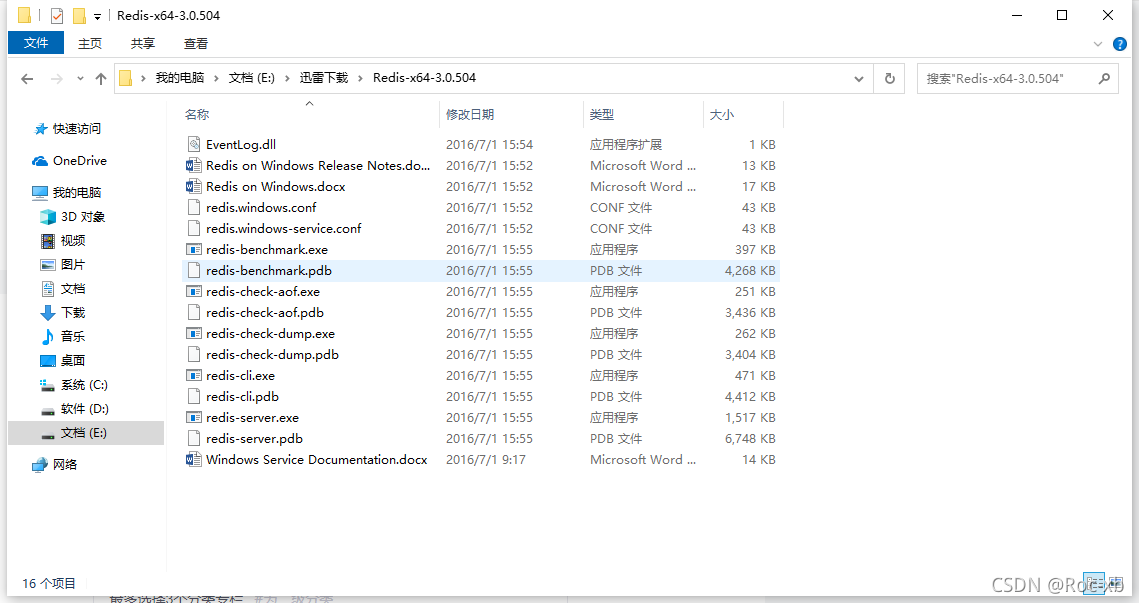Open the 下载 folder in sidebar
The height and width of the screenshot is (603, 1139).
(x=63, y=312)
